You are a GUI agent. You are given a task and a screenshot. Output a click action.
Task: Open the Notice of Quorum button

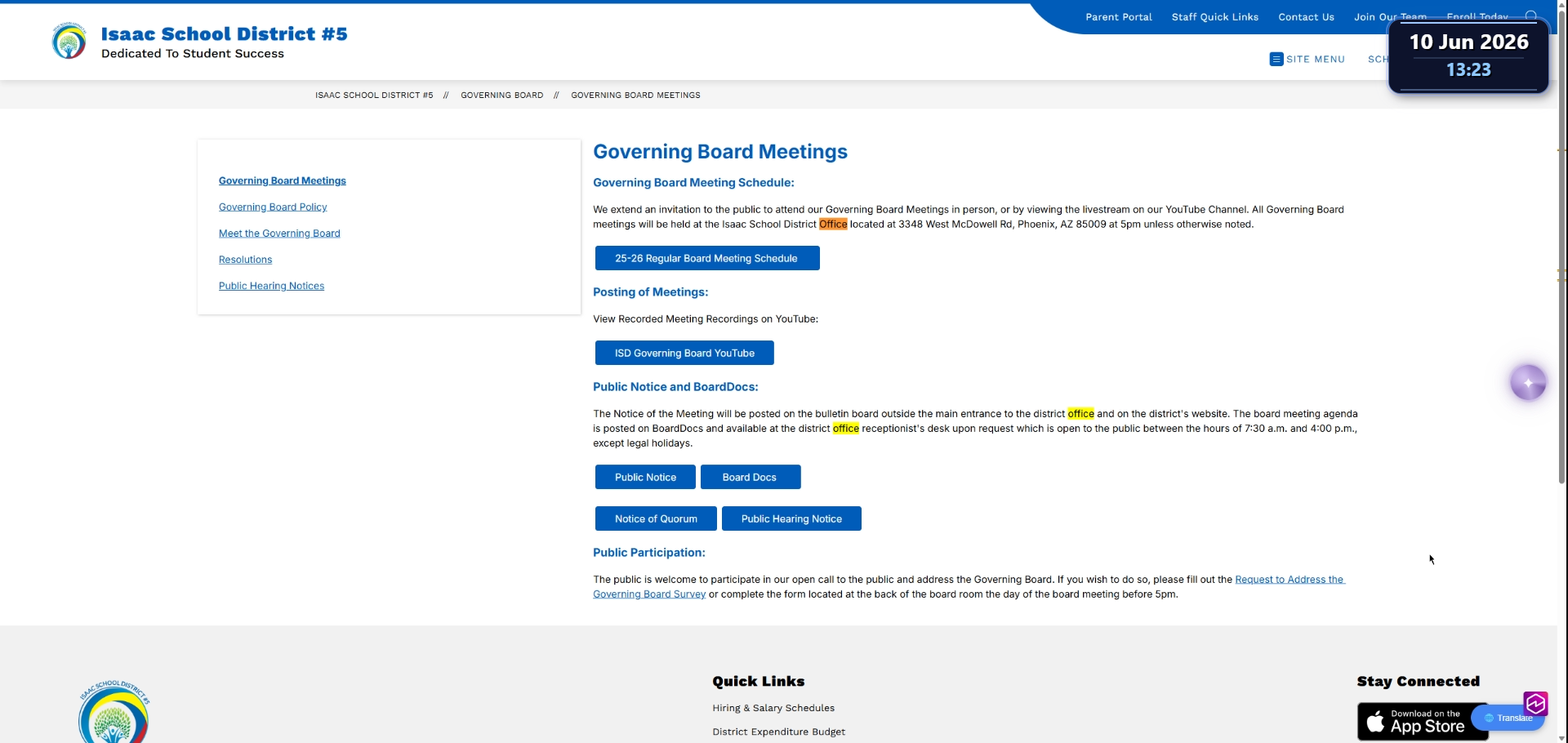pos(656,518)
